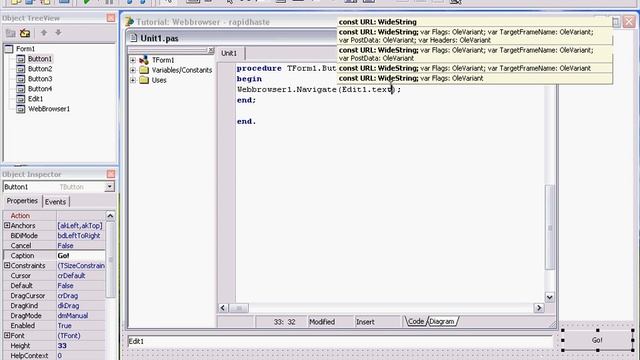Click the 'begin' keyword in the code
Screen dimensions: 640x360
point(249,79)
